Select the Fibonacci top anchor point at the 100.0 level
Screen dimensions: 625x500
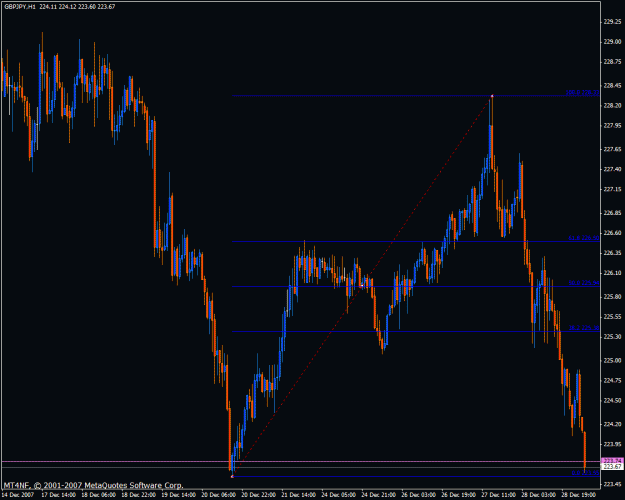pos(492,96)
